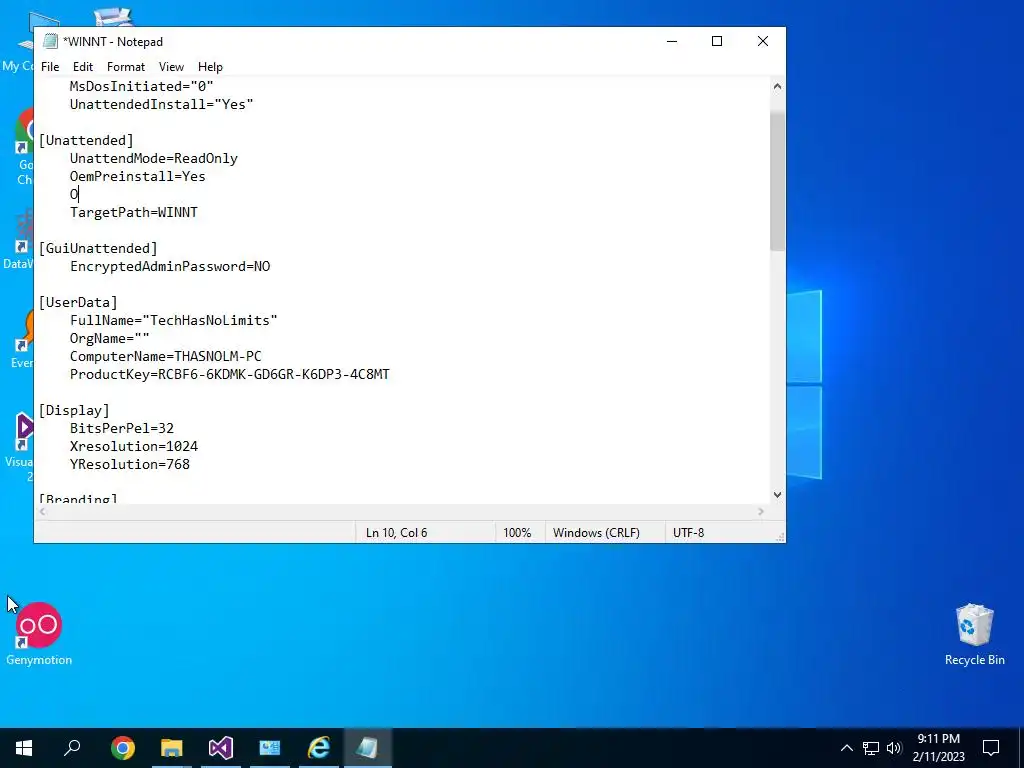Click the UnattendMode=ReadOnly line
Screen dimensions: 1024x768
(x=153, y=159)
